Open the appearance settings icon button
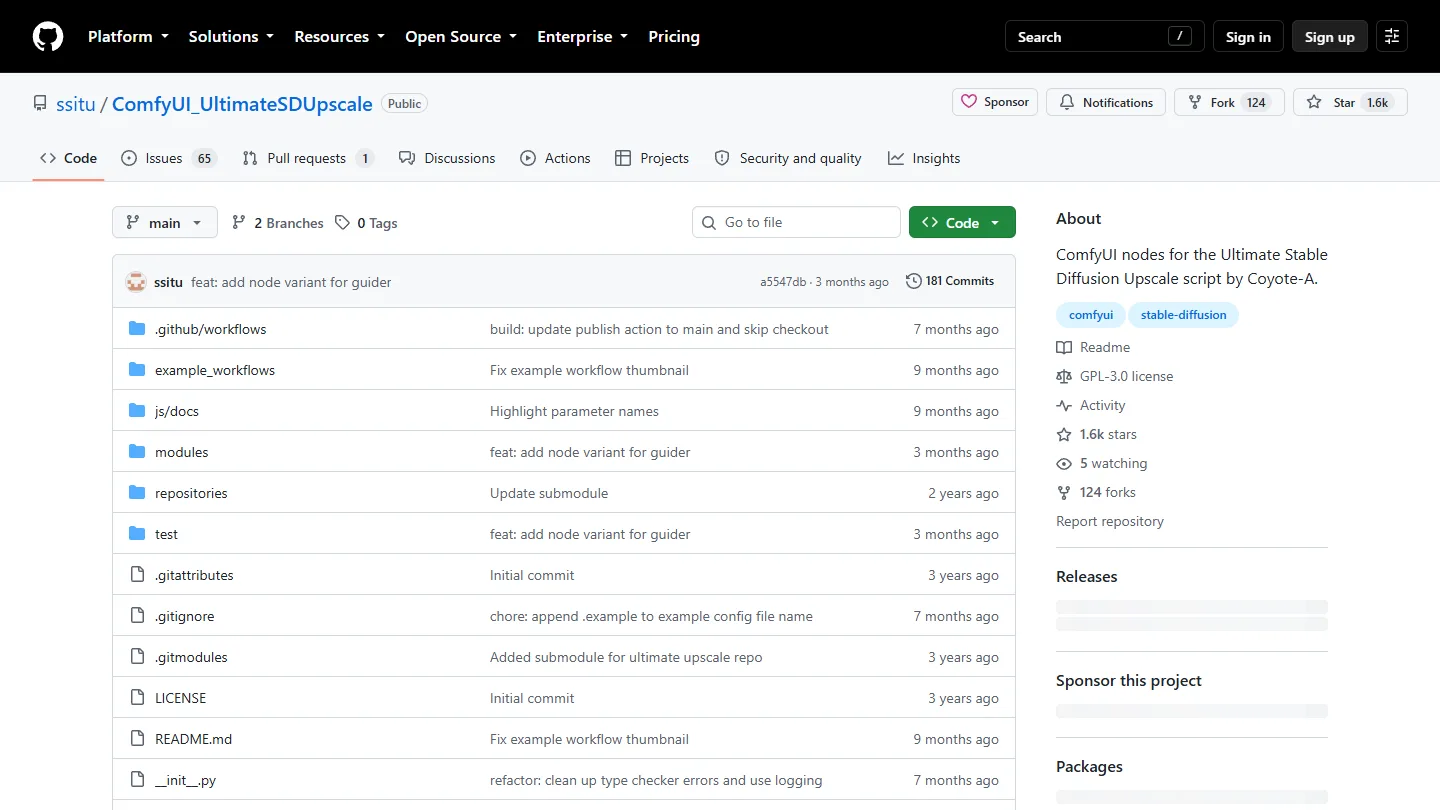The height and width of the screenshot is (810, 1440). [x=1392, y=37]
